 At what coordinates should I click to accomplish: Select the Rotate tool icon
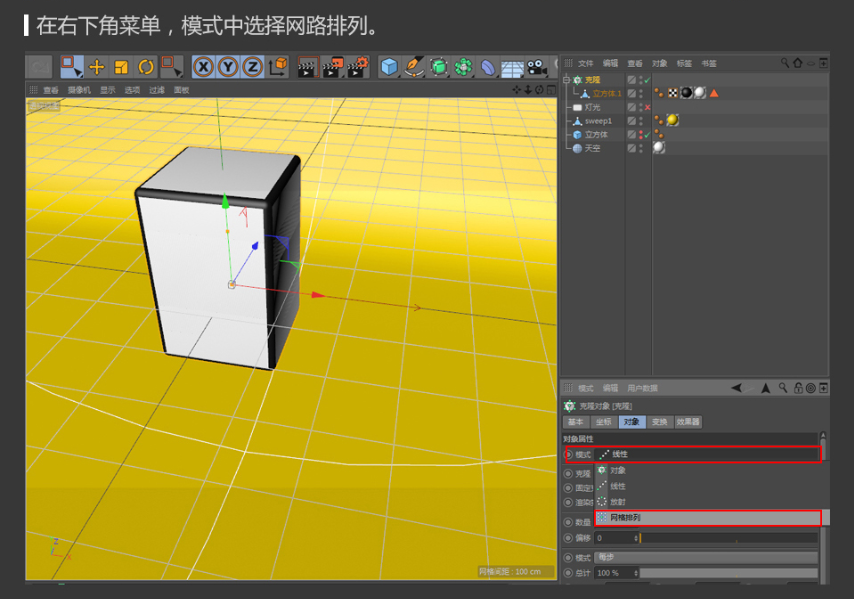[146, 67]
